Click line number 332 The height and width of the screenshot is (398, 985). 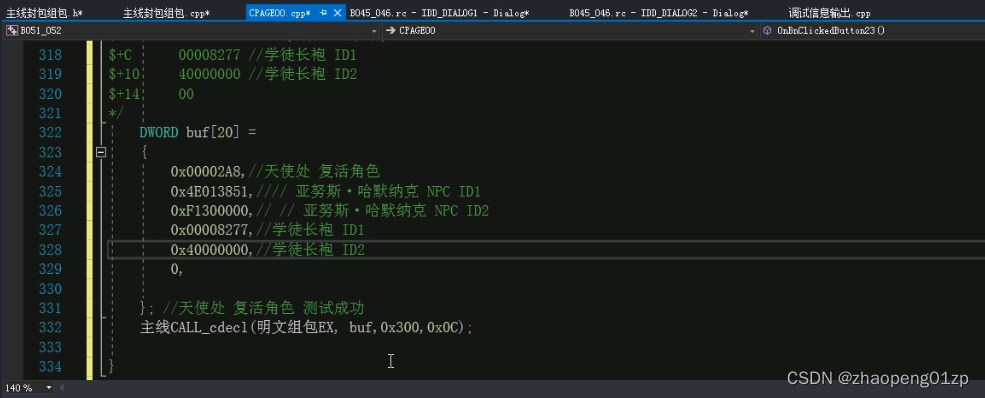(50, 328)
